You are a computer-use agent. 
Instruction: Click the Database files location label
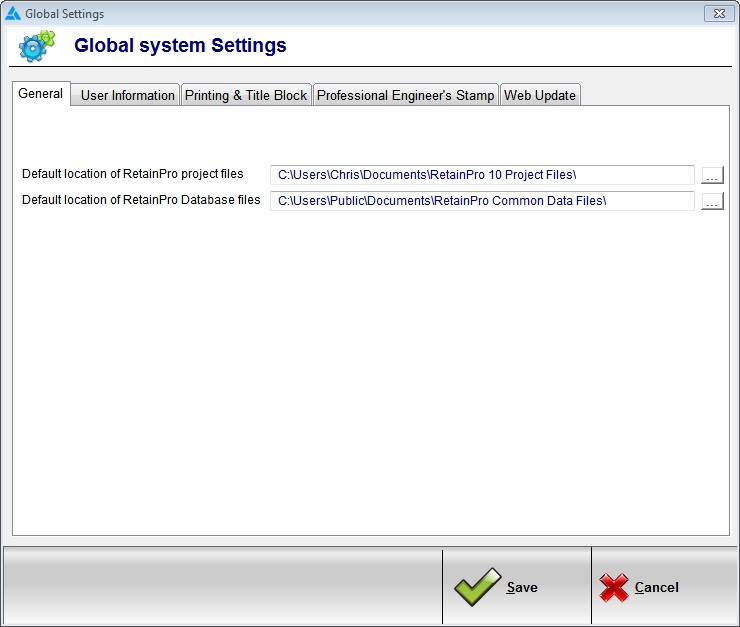tap(141, 200)
